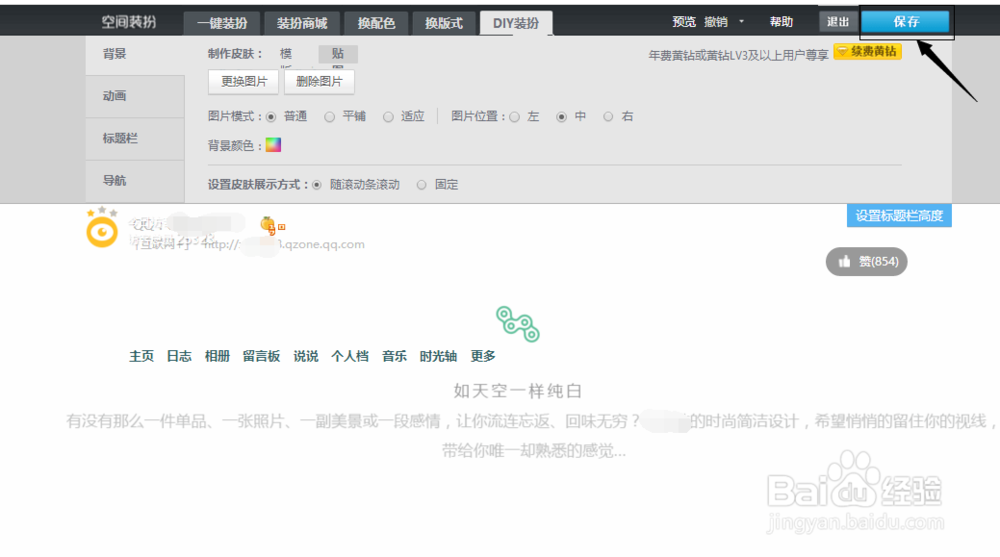Open the 导航 side panel item
1000x557 pixels.
tap(135, 181)
